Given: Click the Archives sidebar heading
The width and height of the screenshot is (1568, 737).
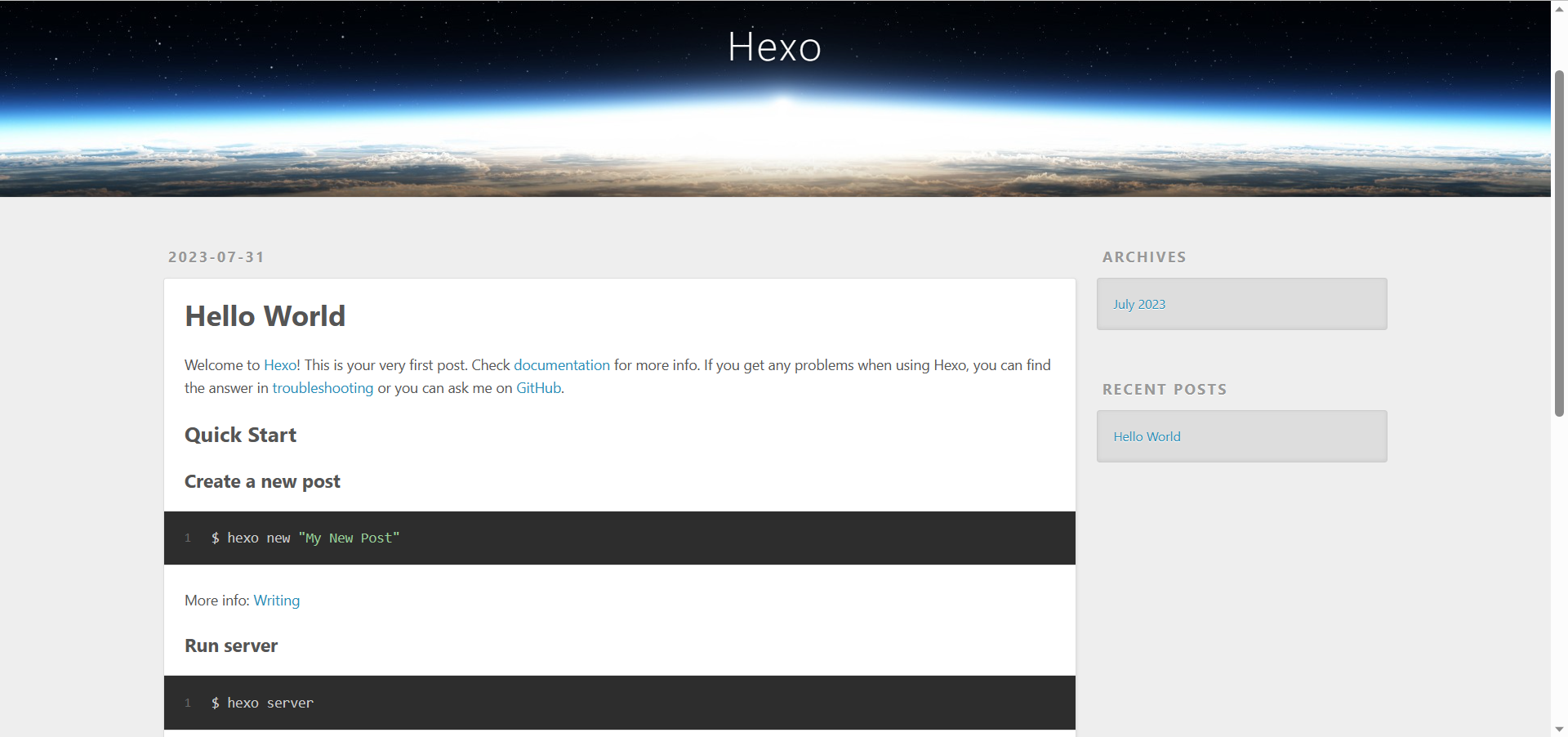Looking at the screenshot, I should click(1144, 257).
